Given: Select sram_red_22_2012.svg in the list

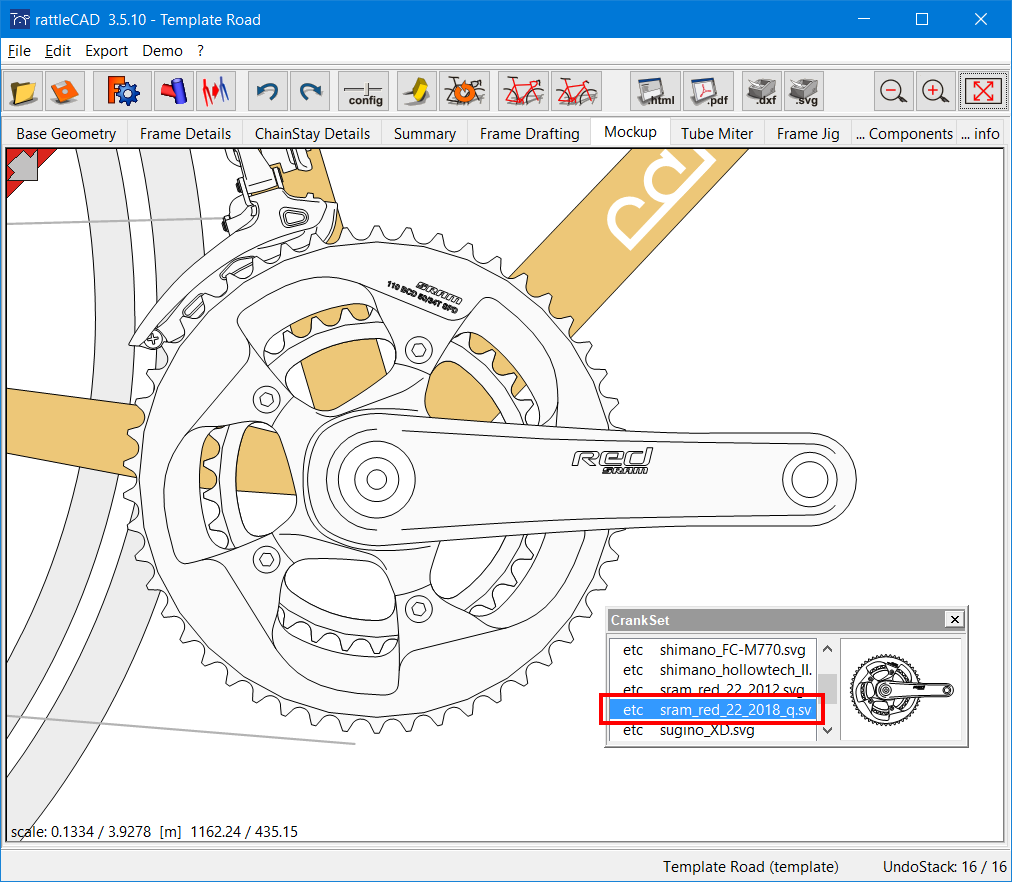Looking at the screenshot, I should (713, 690).
